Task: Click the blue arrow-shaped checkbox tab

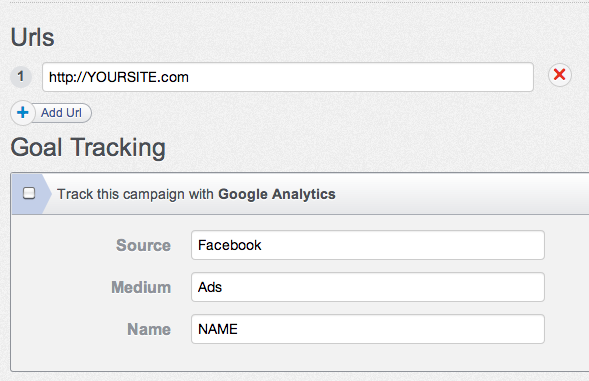Action: [x=31, y=194]
